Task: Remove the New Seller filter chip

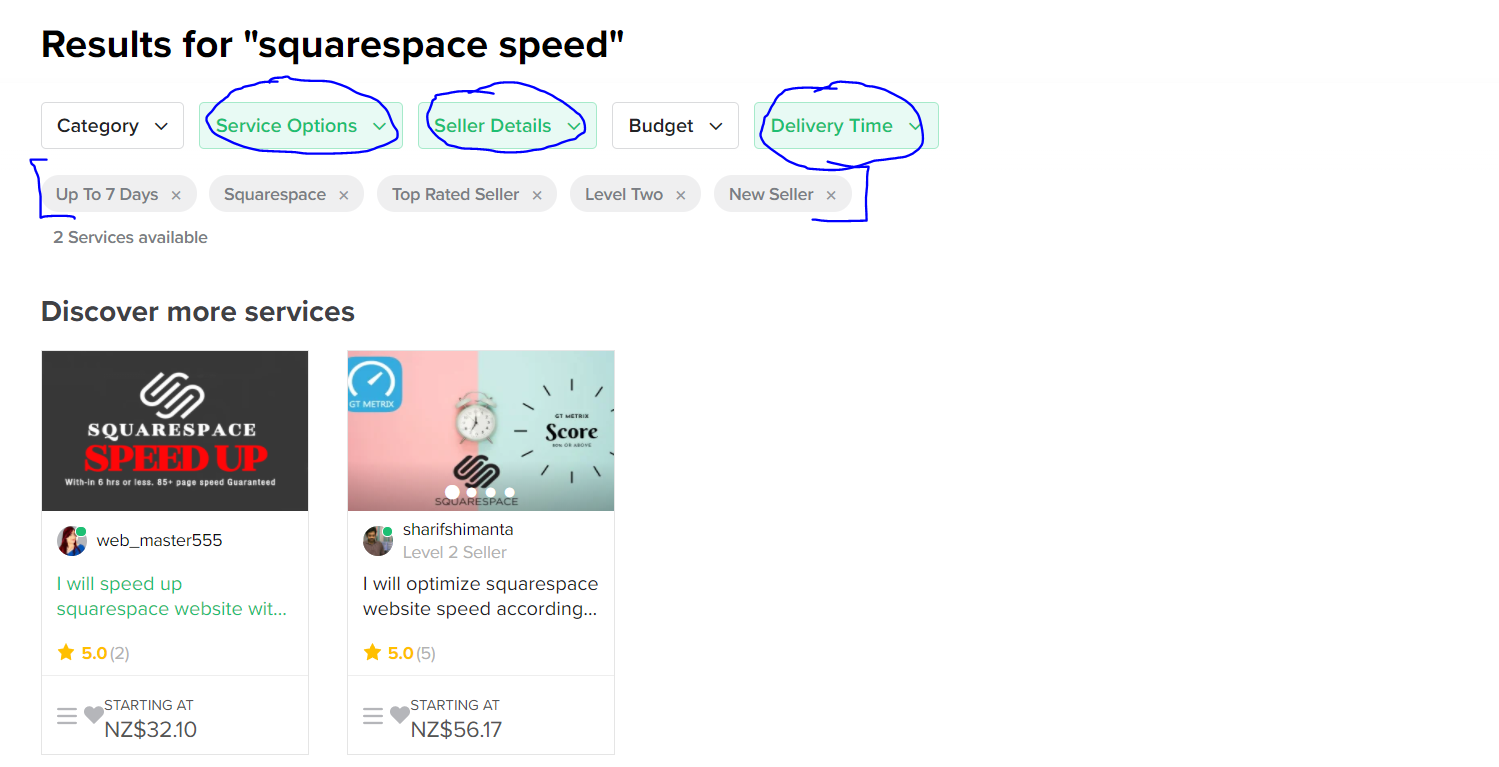Action: coord(831,195)
